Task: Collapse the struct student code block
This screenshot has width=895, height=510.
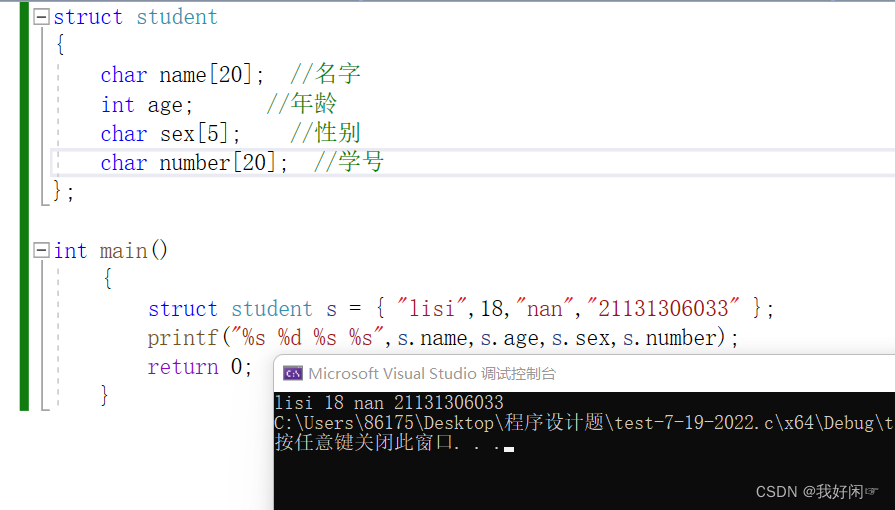Action: [41, 17]
